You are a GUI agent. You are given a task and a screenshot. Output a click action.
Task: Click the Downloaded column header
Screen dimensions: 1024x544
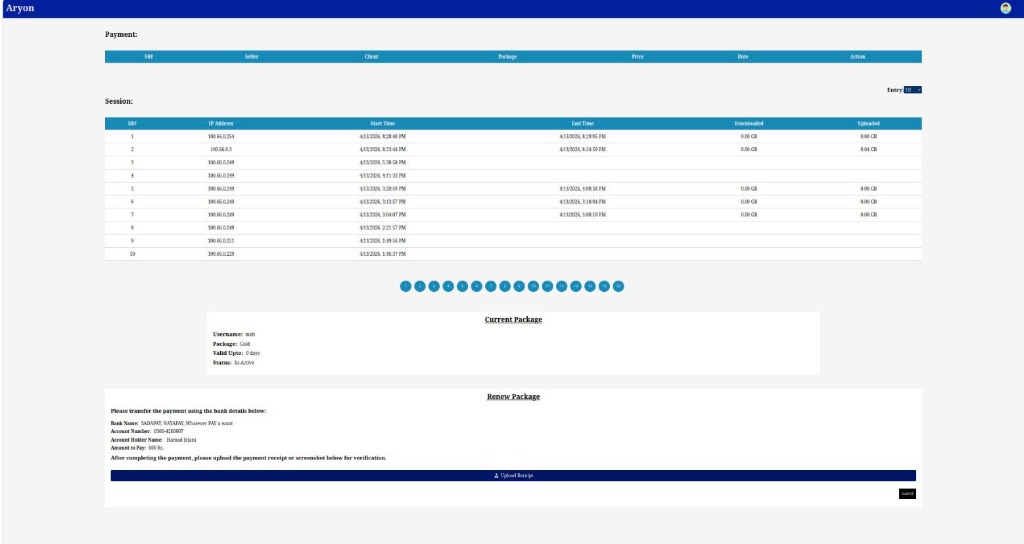[748, 123]
